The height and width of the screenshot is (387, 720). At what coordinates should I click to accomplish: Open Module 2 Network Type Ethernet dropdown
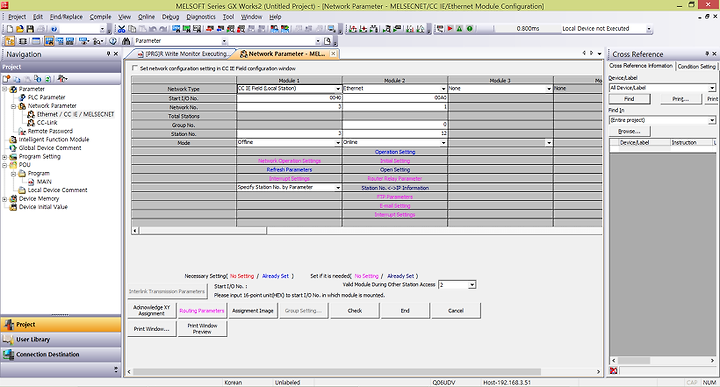point(444,89)
